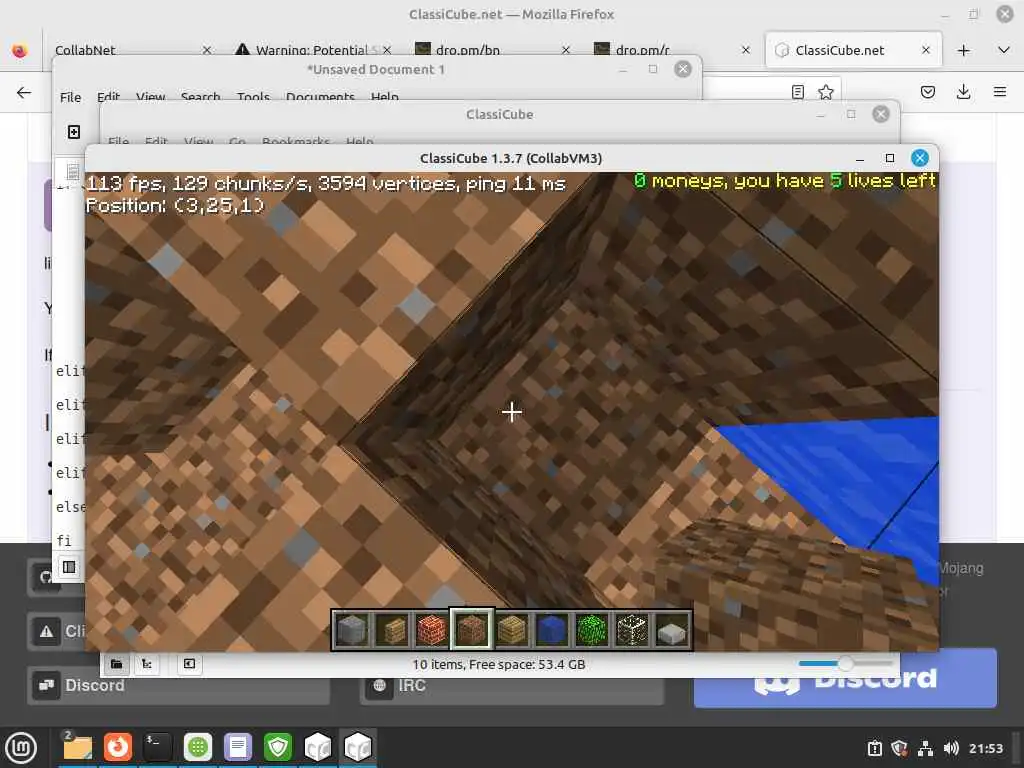This screenshot has width=1024, height=768.
Task: Open the Linux Mint start menu
Action: tap(21, 747)
